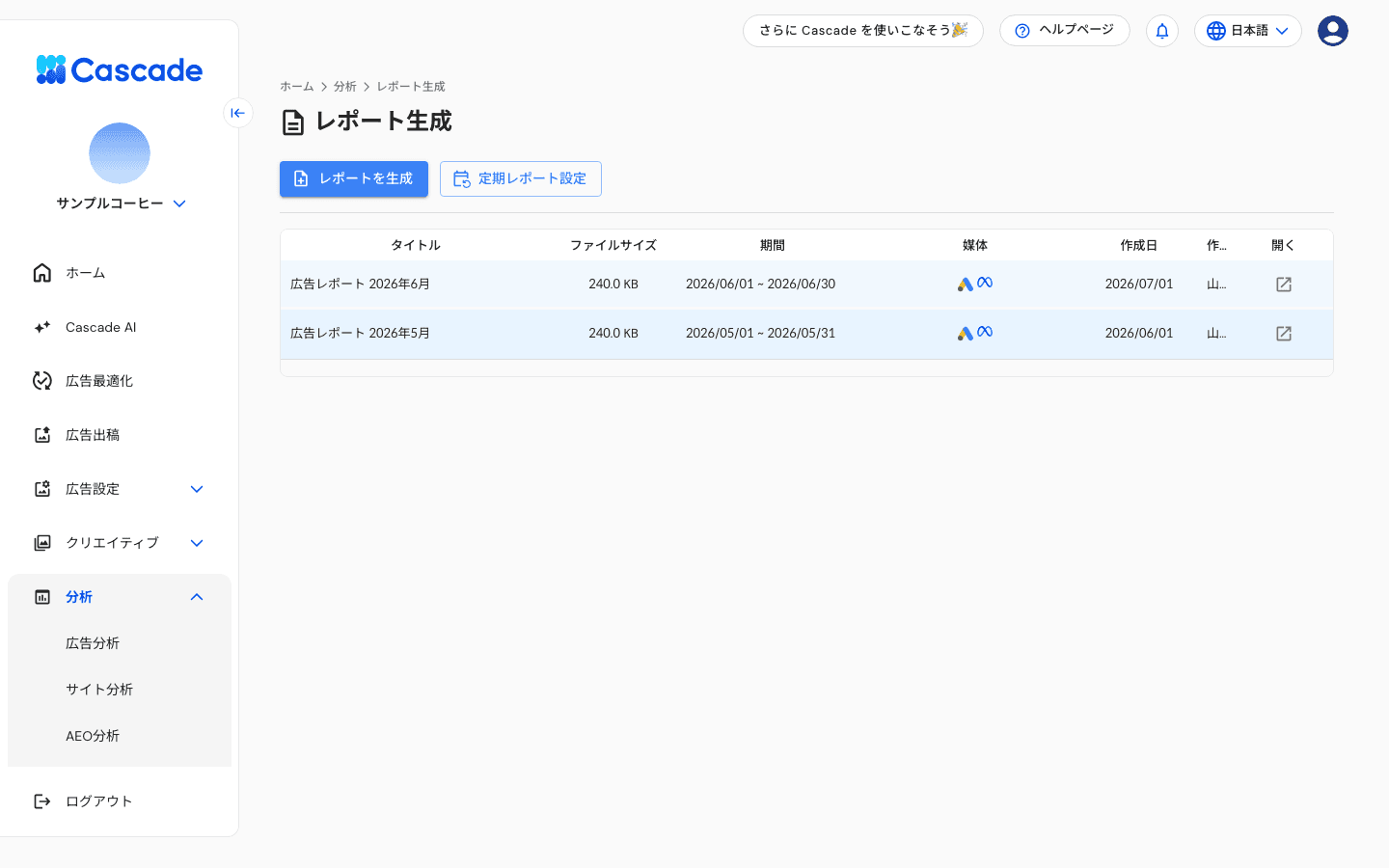Click the サンプルコーヒー account avatar
The height and width of the screenshot is (868, 1389).
pos(120,153)
